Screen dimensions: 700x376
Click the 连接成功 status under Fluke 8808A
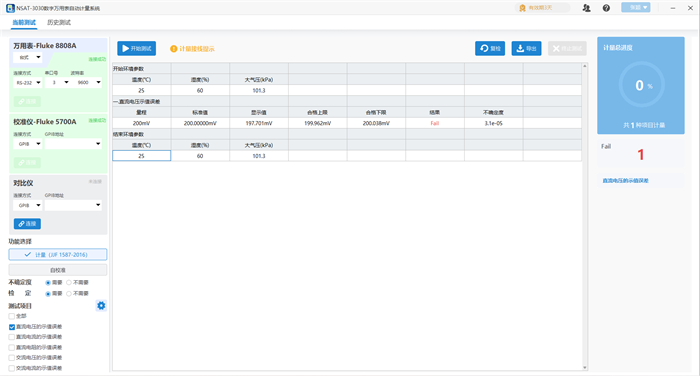click(97, 59)
